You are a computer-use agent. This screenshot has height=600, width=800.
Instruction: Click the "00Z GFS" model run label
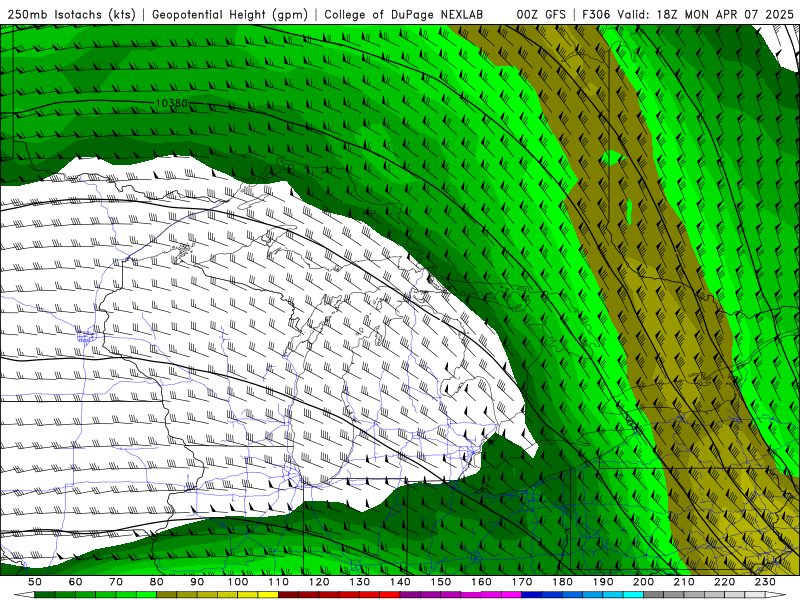541,15
